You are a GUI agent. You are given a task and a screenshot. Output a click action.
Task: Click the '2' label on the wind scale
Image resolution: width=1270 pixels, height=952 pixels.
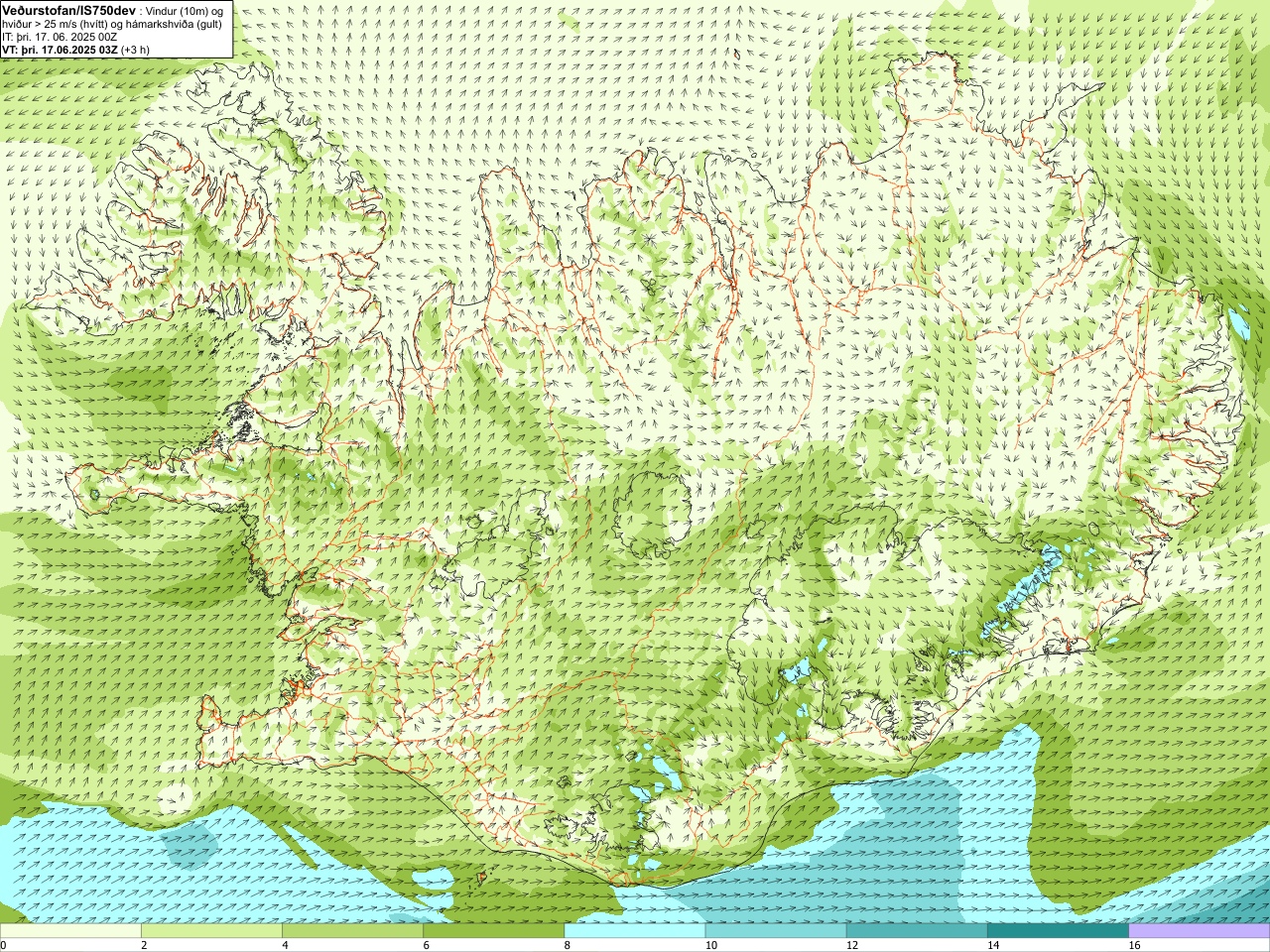click(145, 945)
